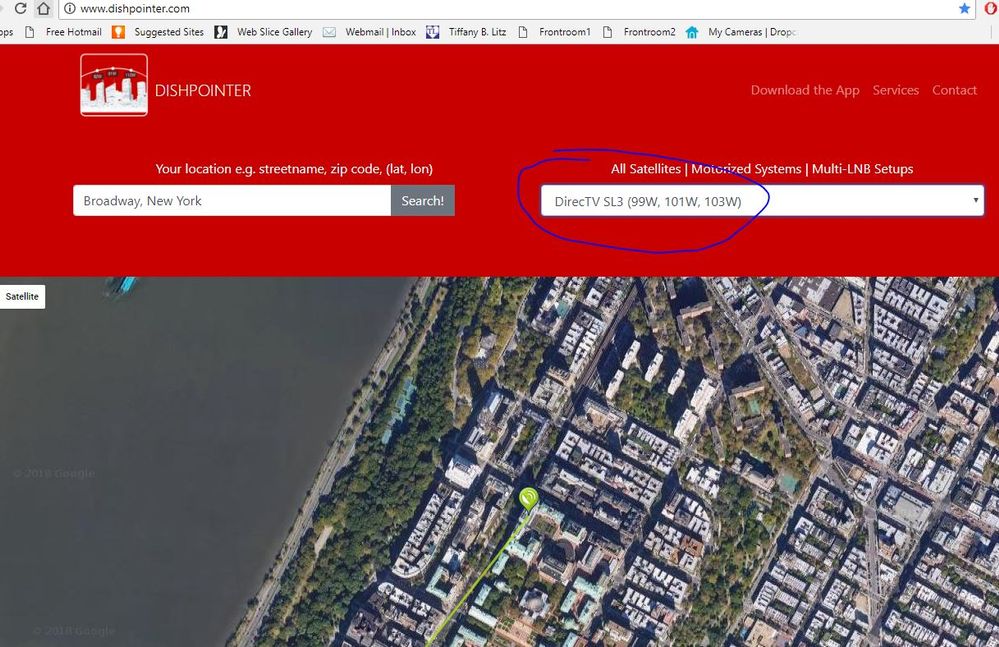
Task: Click the site info icon in address bar
Action: (x=68, y=9)
